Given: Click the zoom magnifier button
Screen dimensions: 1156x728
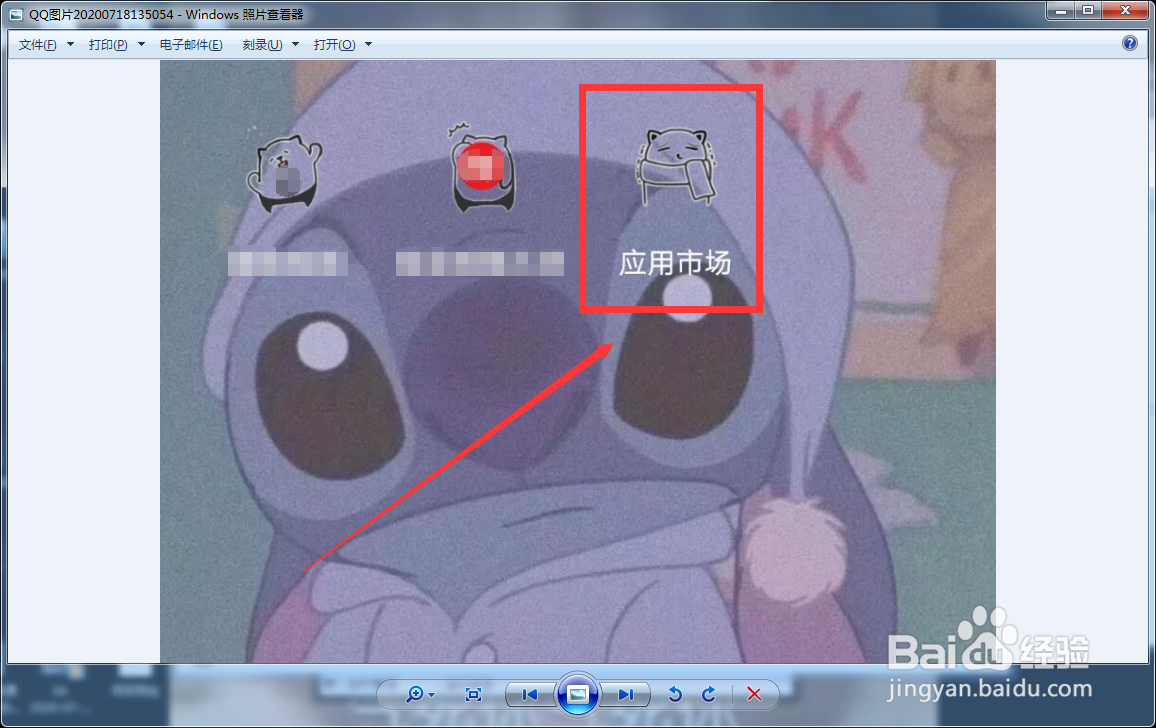Looking at the screenshot, I should pyautogui.click(x=415, y=695).
